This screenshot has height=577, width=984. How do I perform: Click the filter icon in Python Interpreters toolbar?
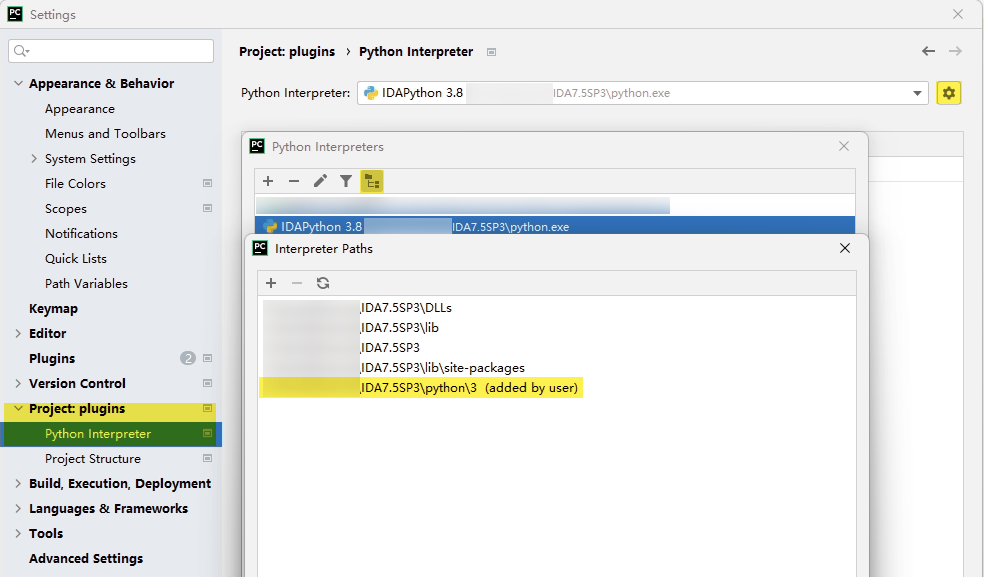coord(346,181)
